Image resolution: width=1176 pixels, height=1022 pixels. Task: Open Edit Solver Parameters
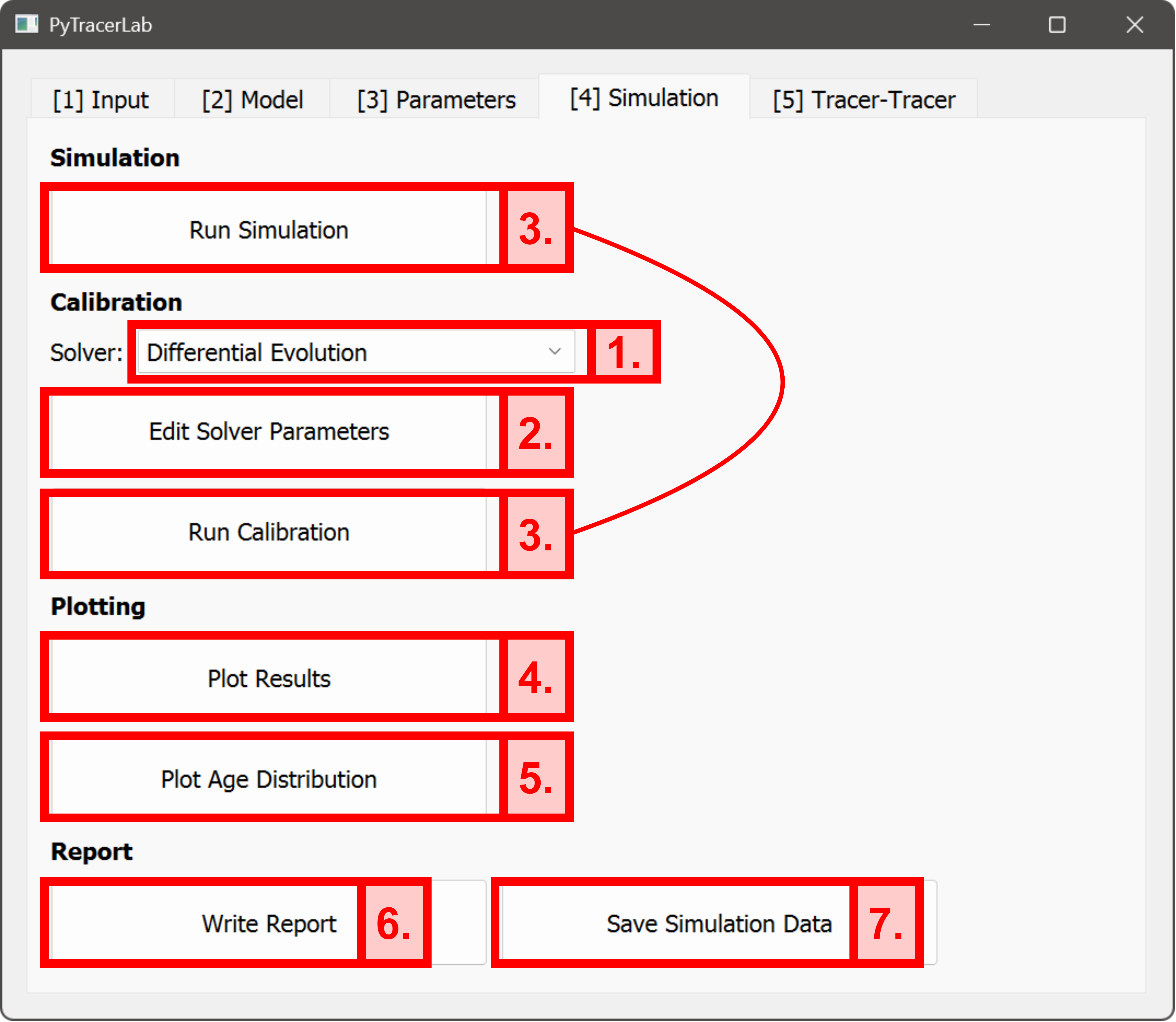click(x=268, y=432)
